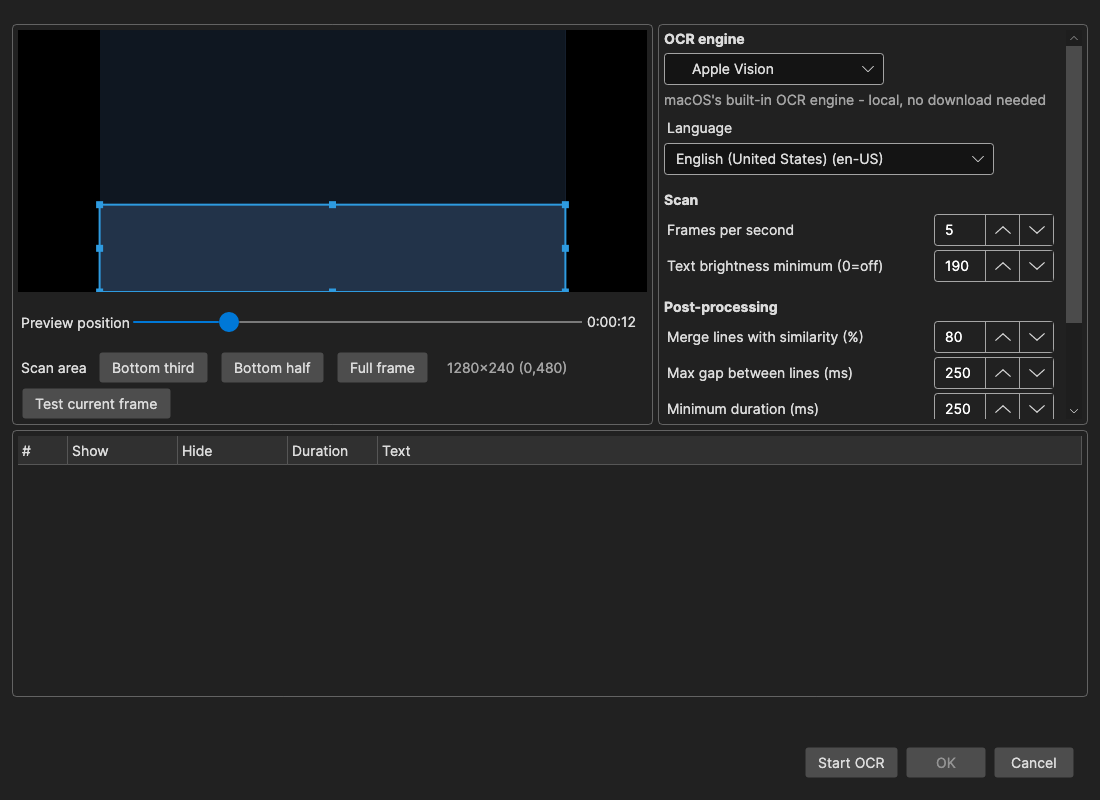Click the Hide column header
The height and width of the screenshot is (800, 1100).
pos(232,451)
